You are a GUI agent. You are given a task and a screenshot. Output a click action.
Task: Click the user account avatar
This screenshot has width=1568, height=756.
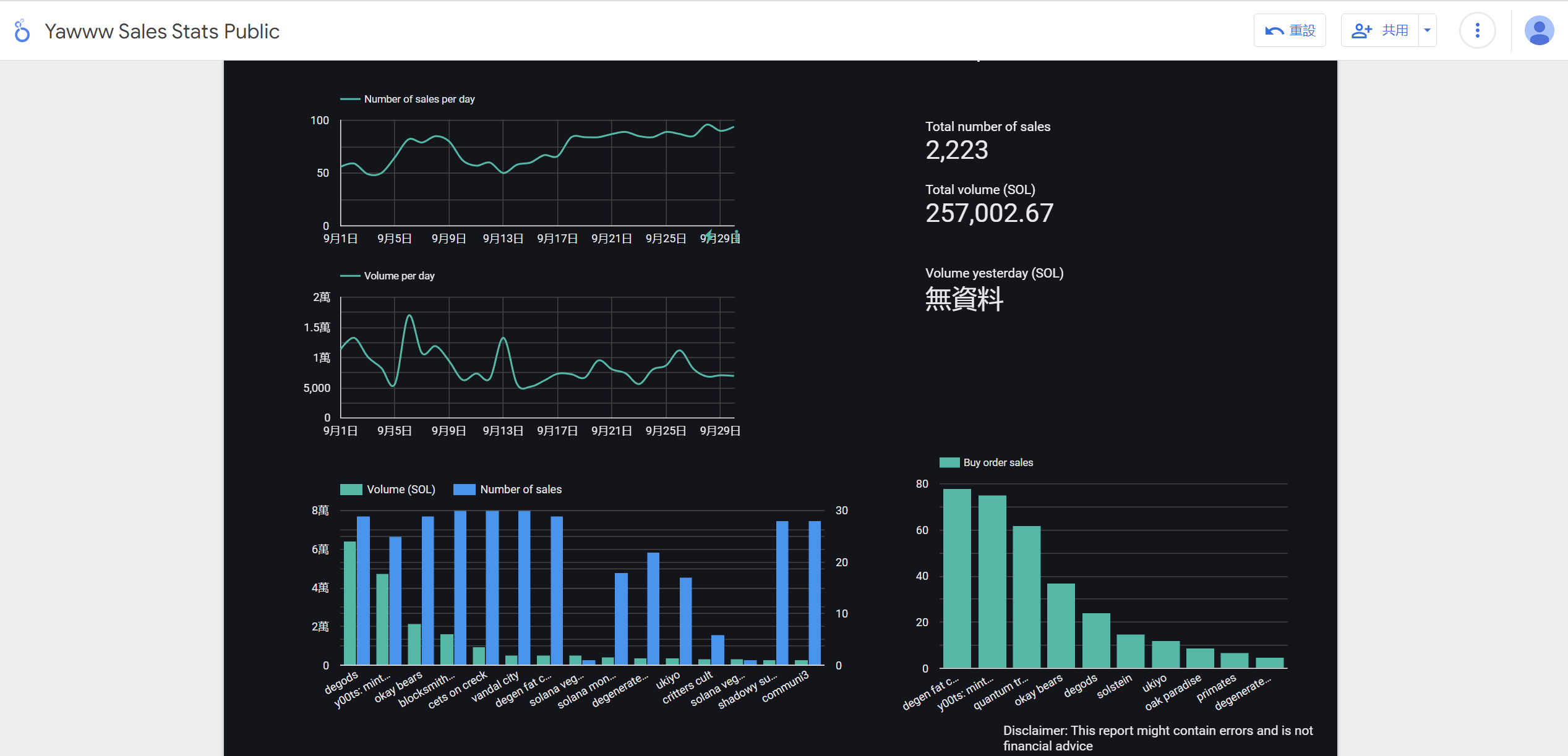(1538, 31)
